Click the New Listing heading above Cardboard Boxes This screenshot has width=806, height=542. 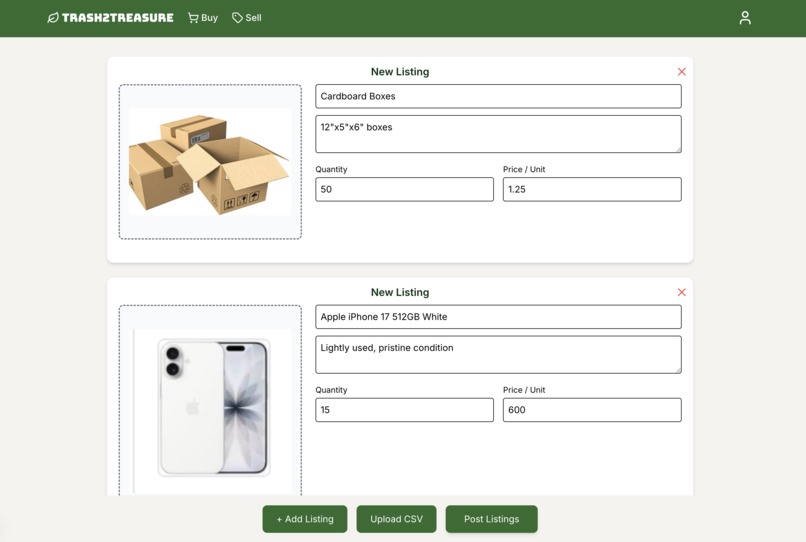(x=400, y=71)
